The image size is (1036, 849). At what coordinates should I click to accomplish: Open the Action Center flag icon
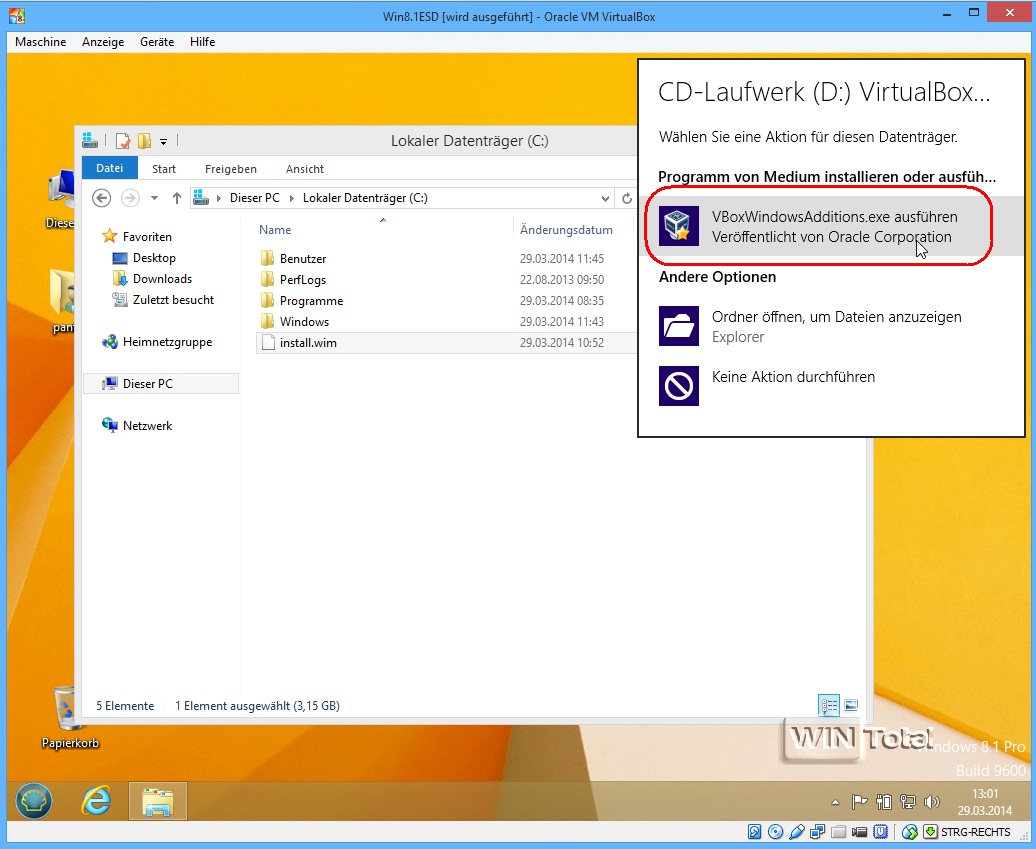click(859, 802)
